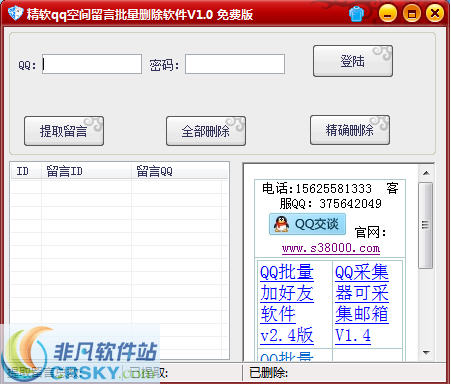The image size is (451, 384).
Task: Open the QQ采集器可采集邮箱 V1.4 link
Action: click(362, 304)
